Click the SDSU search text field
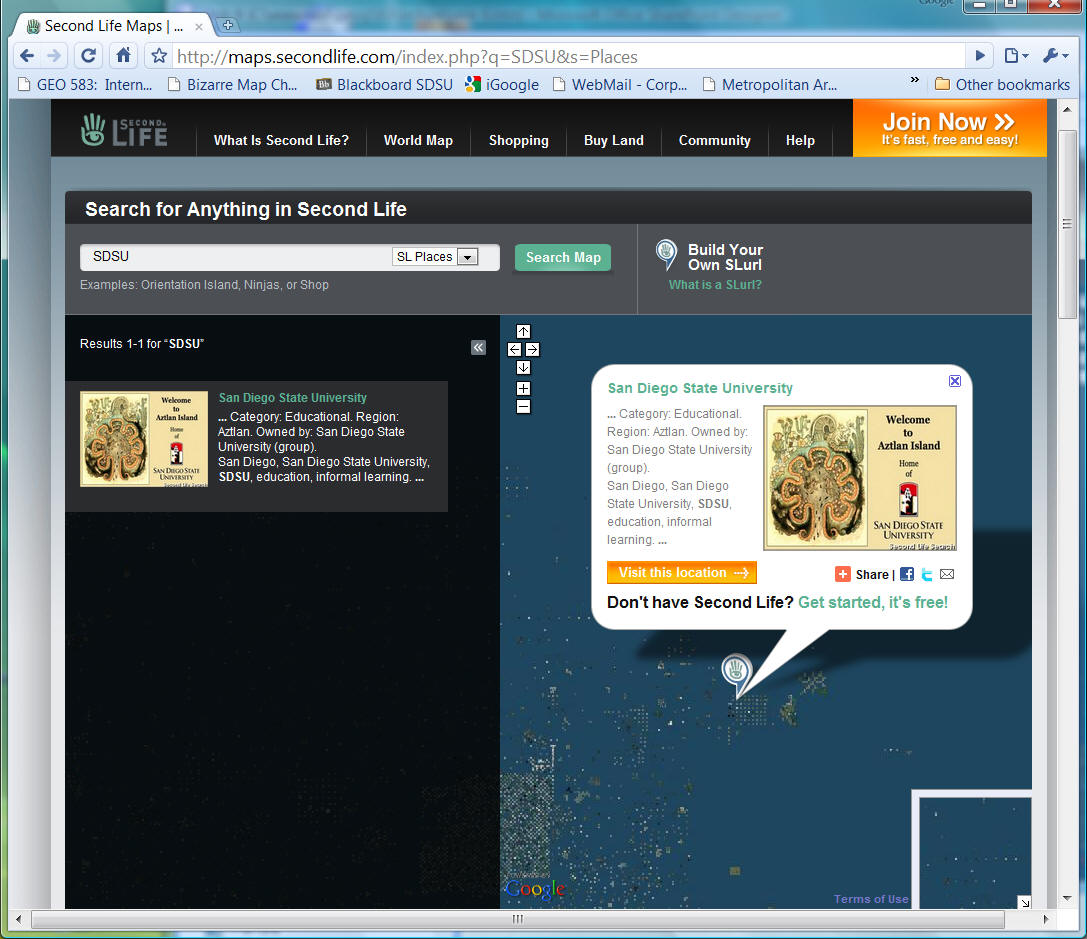1087x939 pixels. coord(236,257)
